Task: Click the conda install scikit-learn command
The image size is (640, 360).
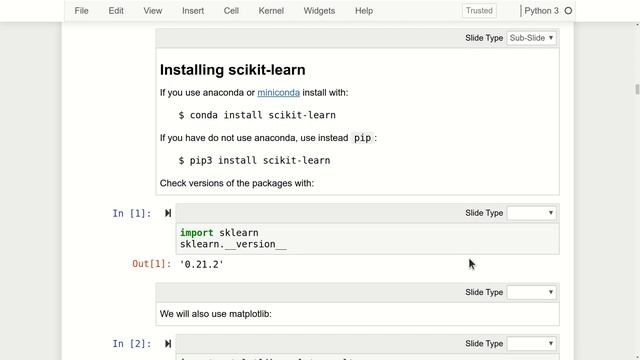Action: pos(257,115)
